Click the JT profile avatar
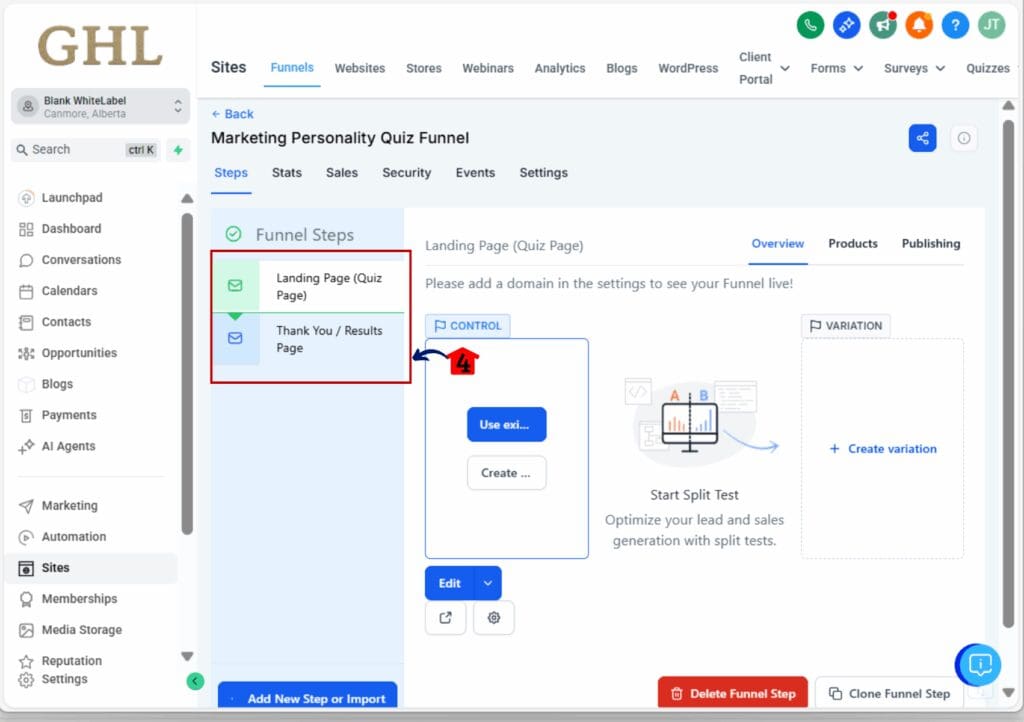The image size is (1024, 722). coord(991,25)
